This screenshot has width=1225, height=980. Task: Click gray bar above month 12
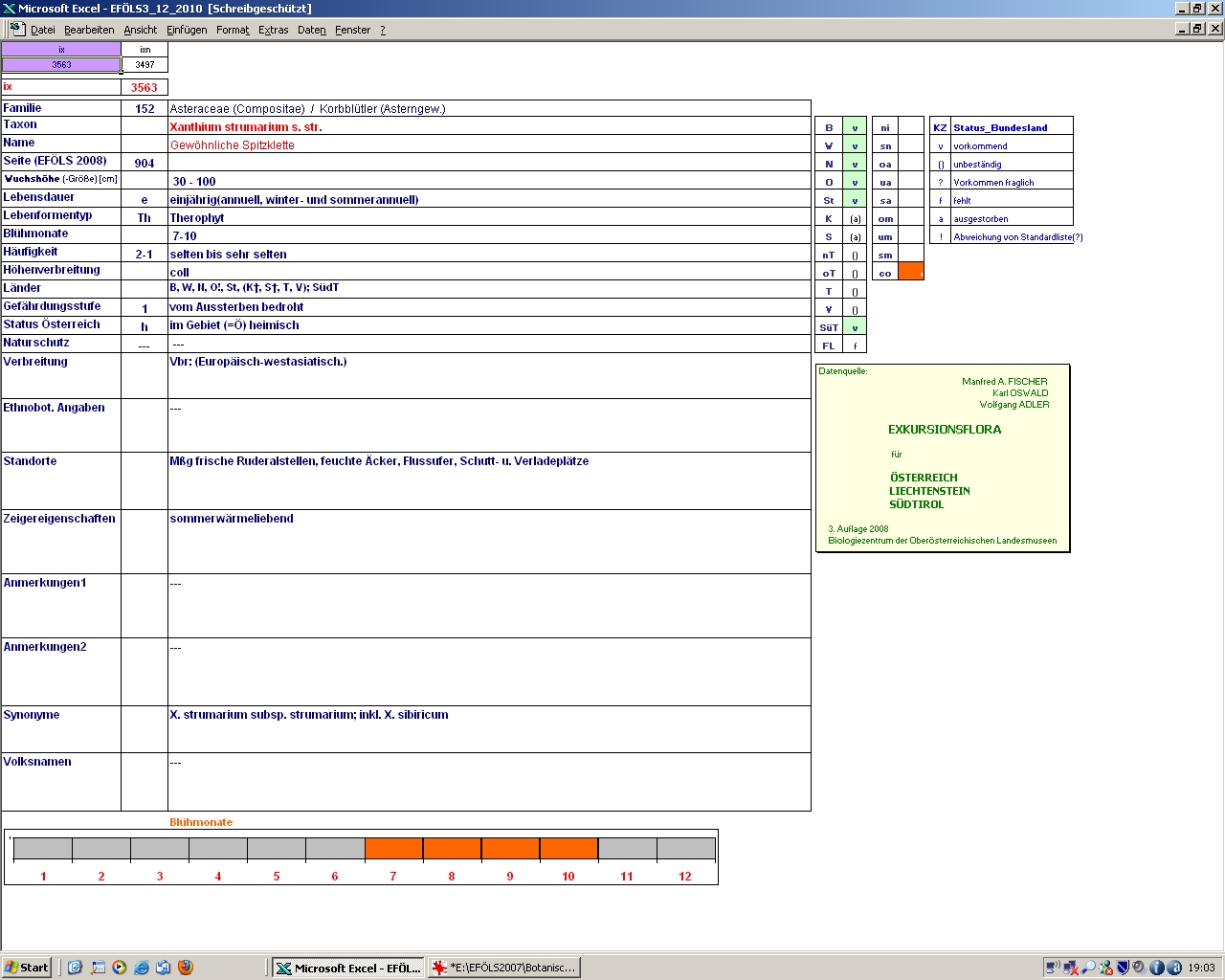(x=686, y=849)
